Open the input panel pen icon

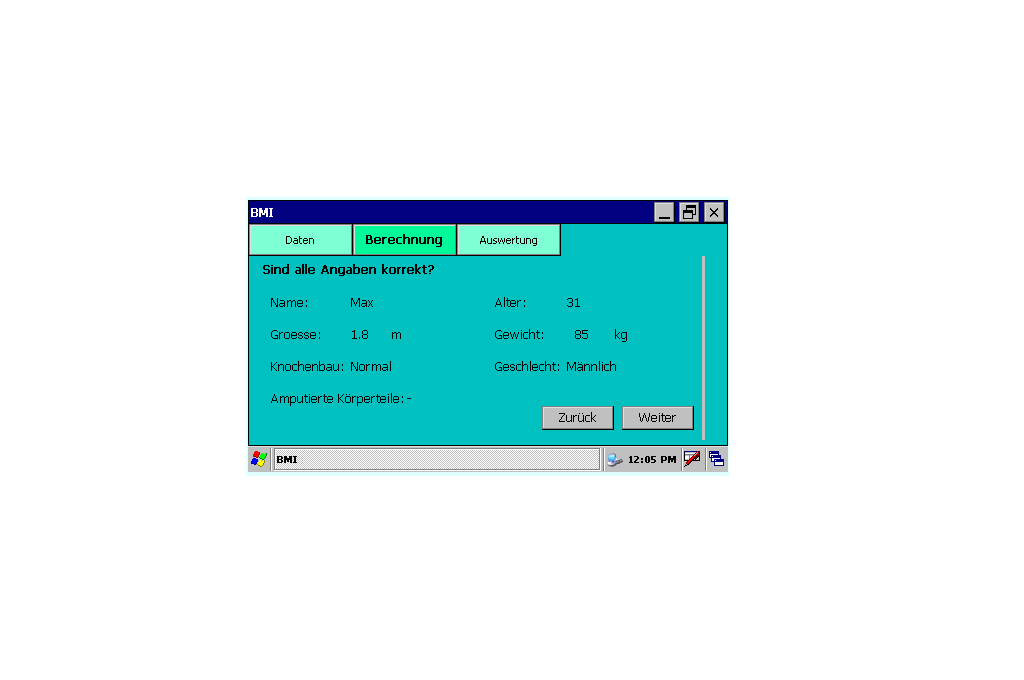tap(692, 459)
